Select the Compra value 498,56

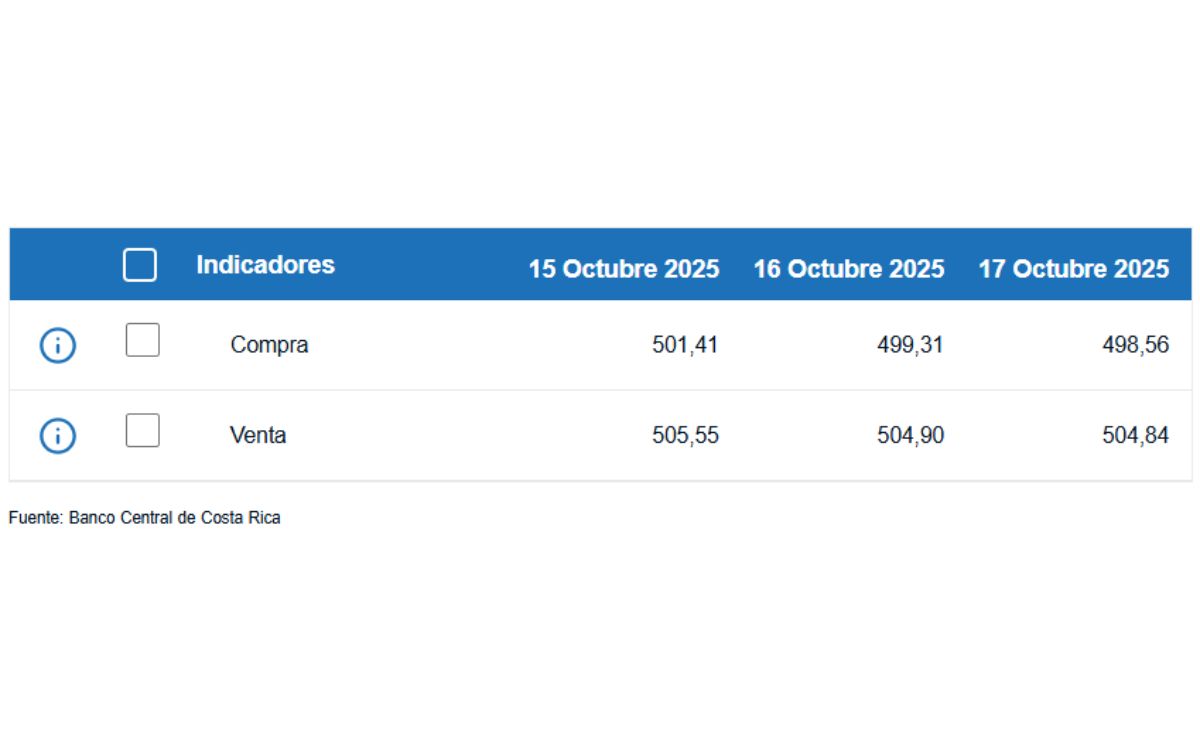coord(1135,345)
